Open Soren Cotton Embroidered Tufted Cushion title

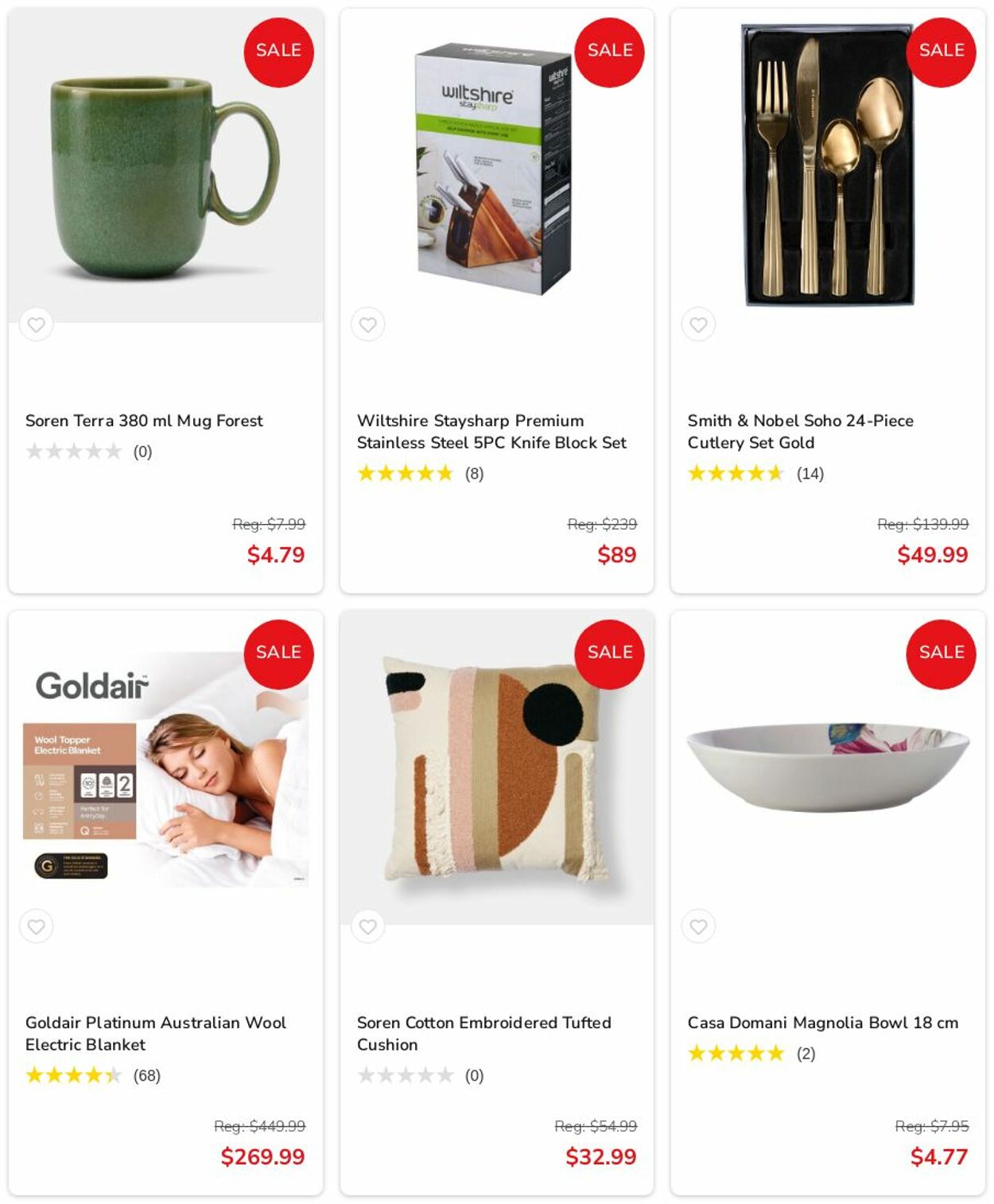(483, 1034)
